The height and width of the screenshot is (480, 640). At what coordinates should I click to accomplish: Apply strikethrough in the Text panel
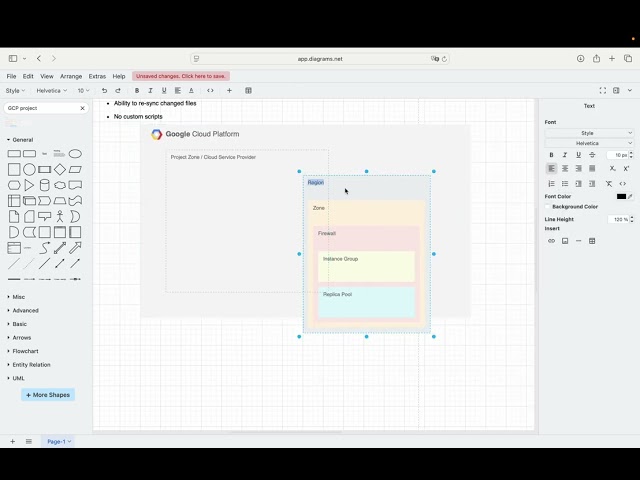[592, 155]
